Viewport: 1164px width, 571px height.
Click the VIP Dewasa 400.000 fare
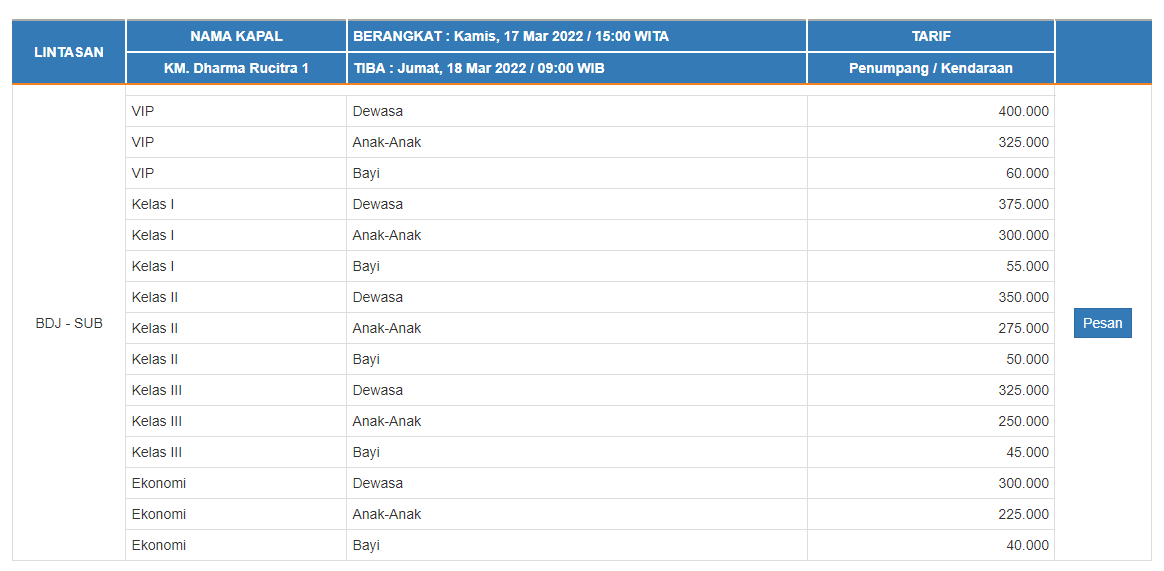[1023, 111]
